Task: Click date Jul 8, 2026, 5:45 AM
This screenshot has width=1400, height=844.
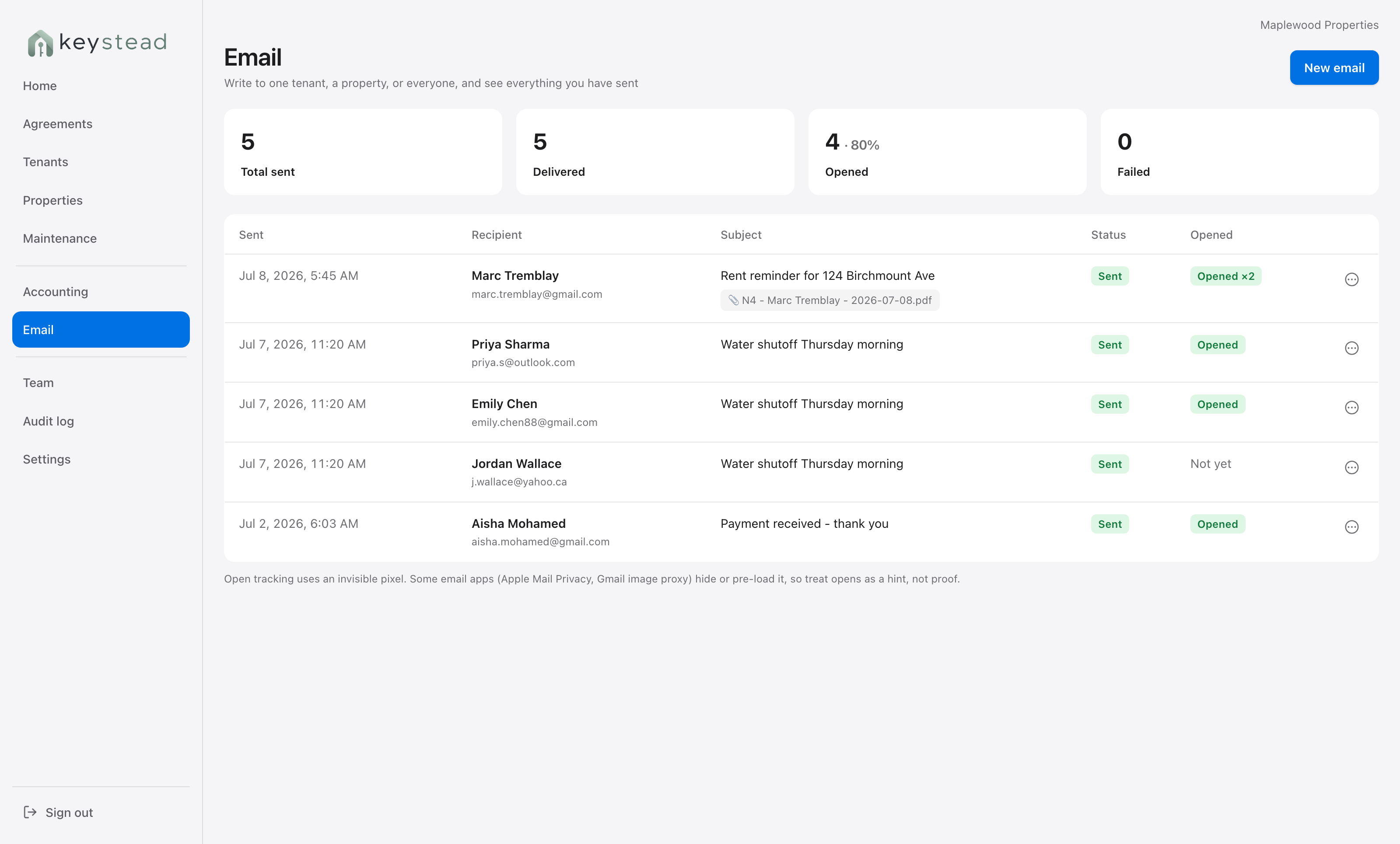Action: pyautogui.click(x=299, y=276)
